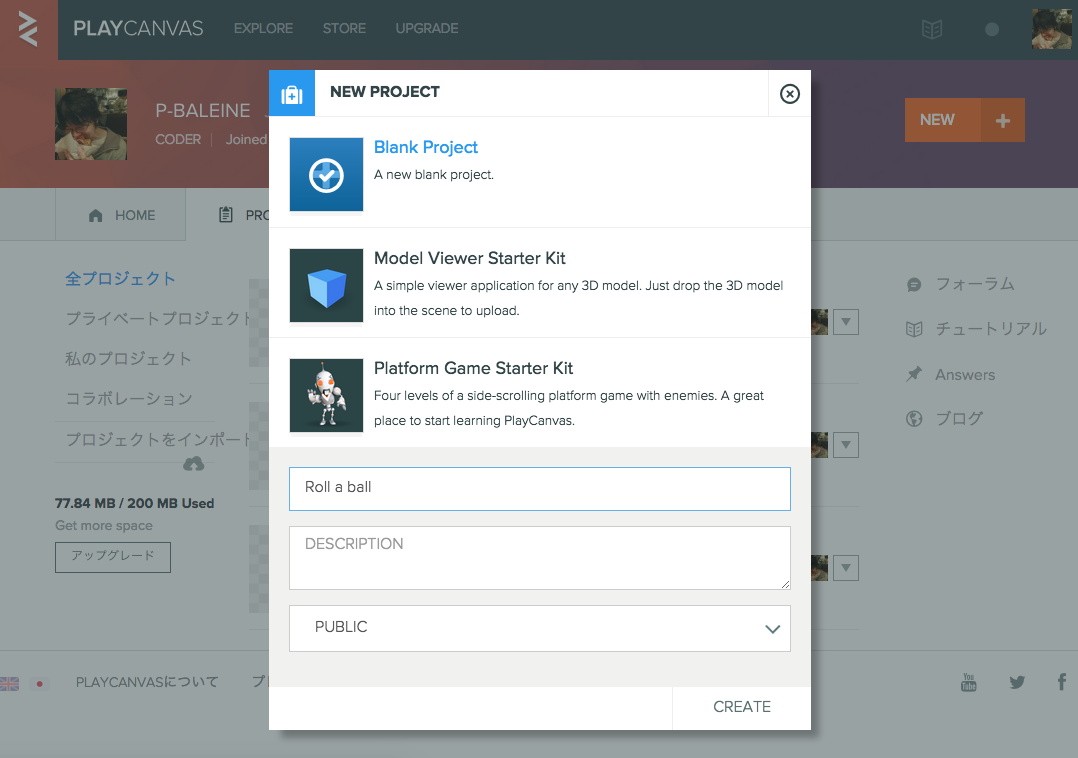Select the Blank Project template icon
Image resolution: width=1078 pixels, height=758 pixels.
[x=326, y=175]
